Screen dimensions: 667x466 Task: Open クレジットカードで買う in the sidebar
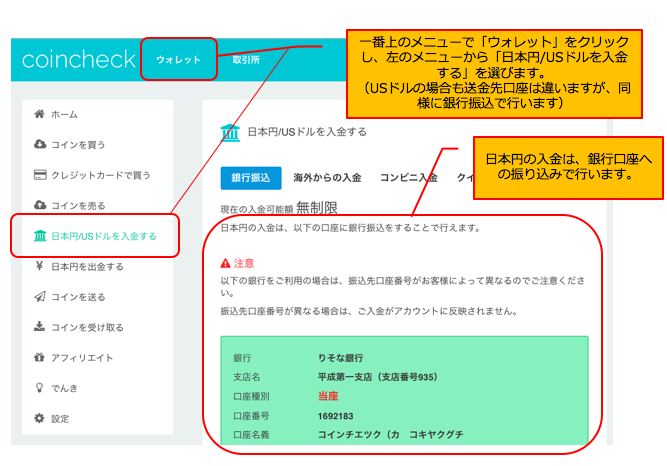point(101,175)
